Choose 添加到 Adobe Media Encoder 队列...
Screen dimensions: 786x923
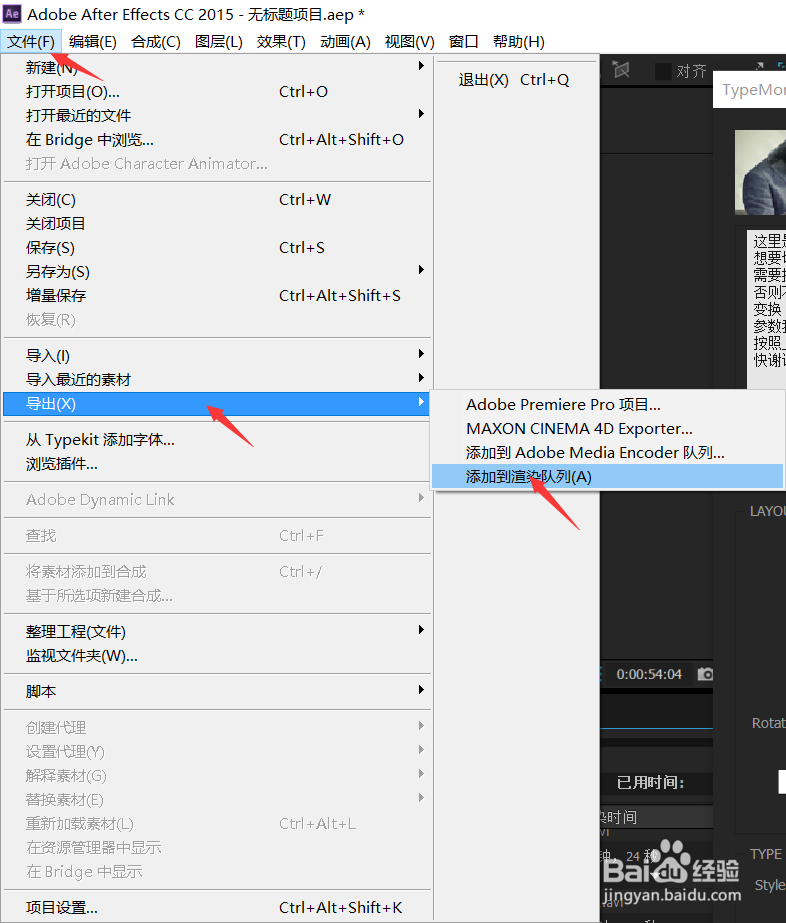(x=608, y=453)
